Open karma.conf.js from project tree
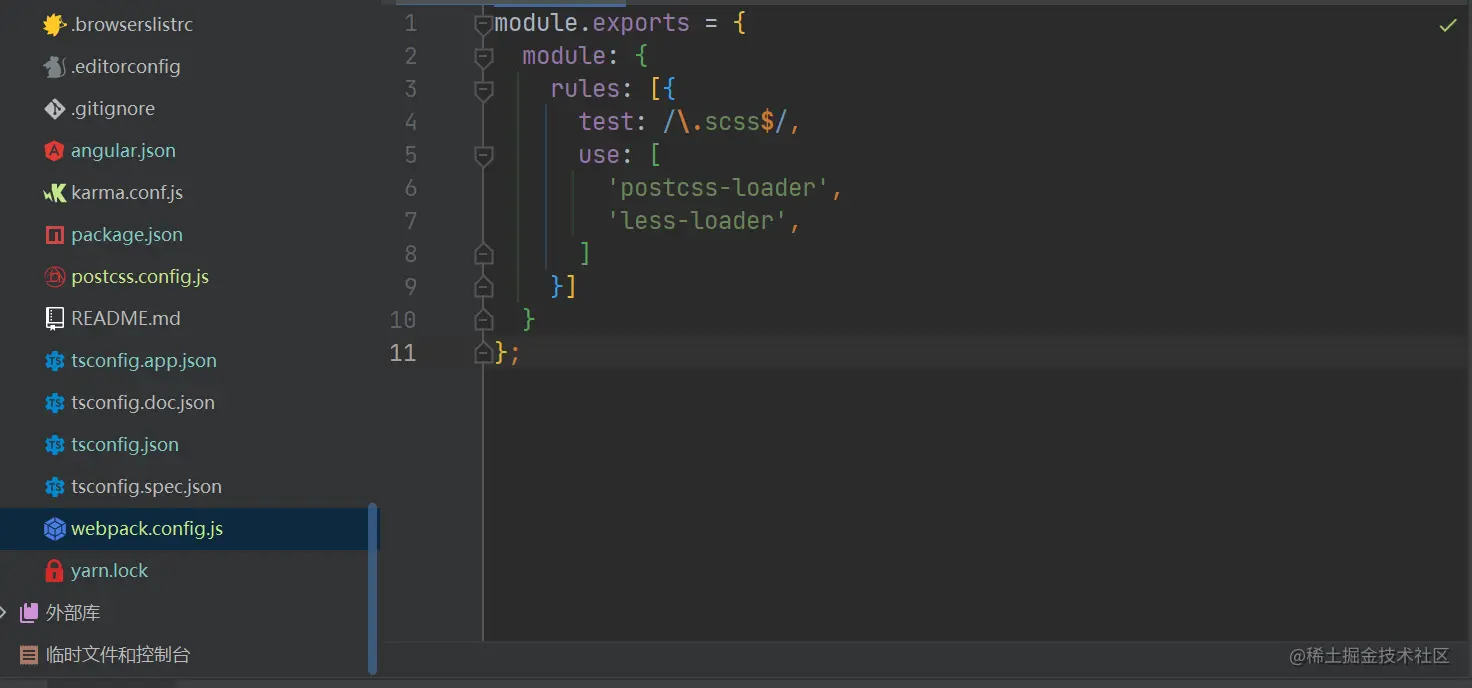The height and width of the screenshot is (688, 1472). pyautogui.click(x=127, y=193)
